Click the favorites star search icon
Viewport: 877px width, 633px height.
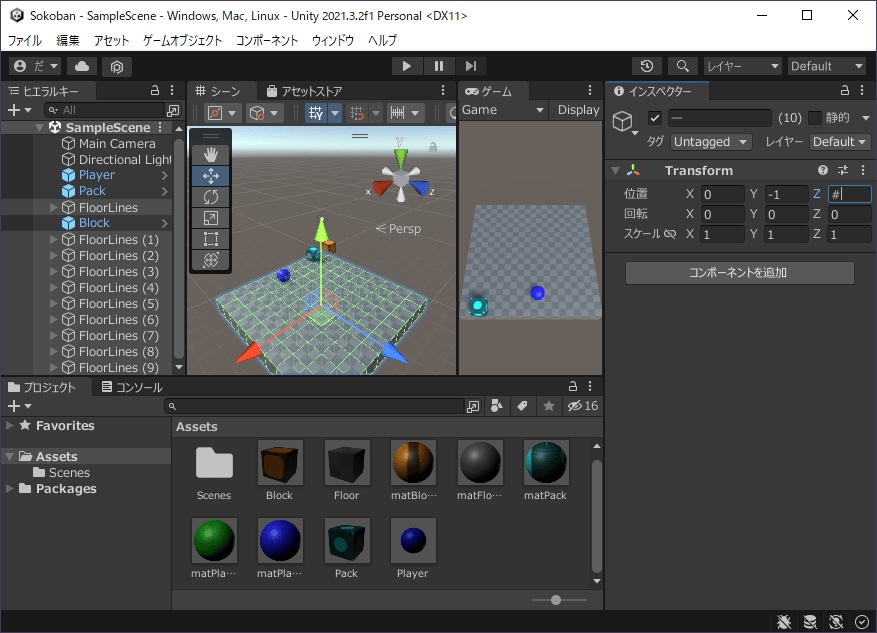549,406
